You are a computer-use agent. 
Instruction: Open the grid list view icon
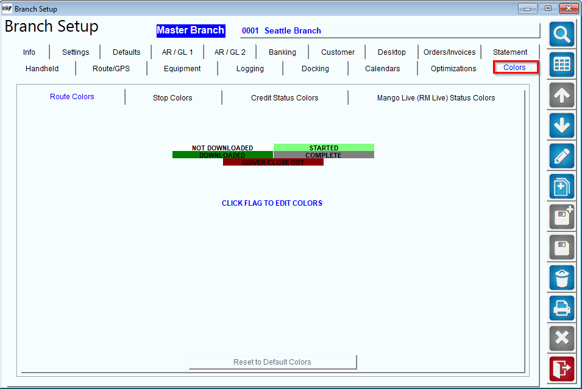(x=562, y=65)
